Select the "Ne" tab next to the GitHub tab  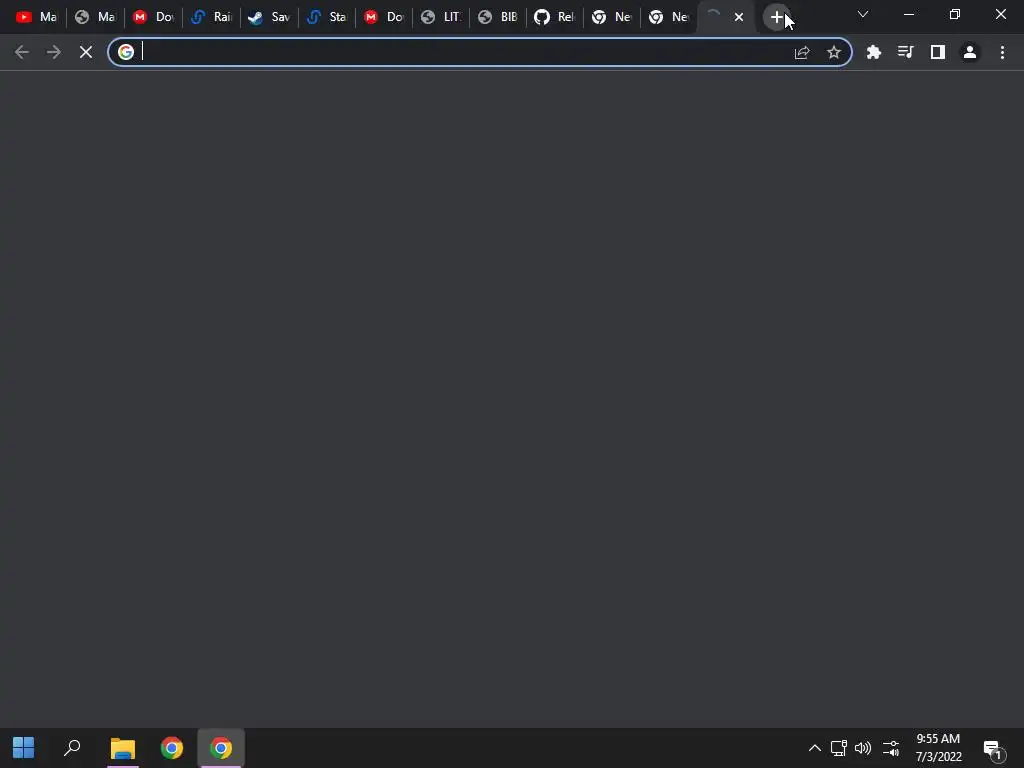[611, 17]
